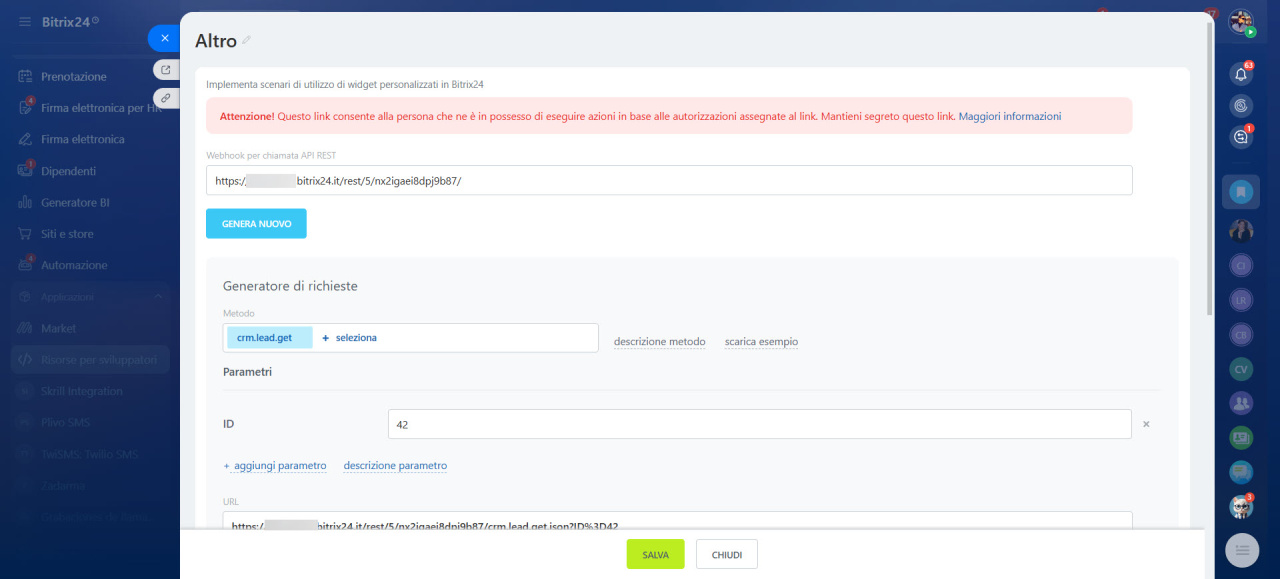Click the webhook REST URL field
The width and height of the screenshot is (1280, 579).
tap(668, 180)
